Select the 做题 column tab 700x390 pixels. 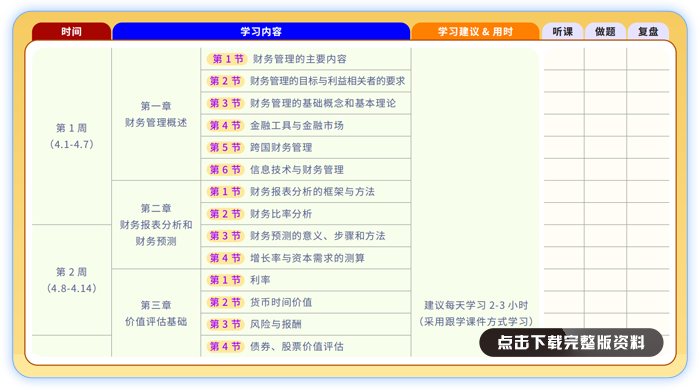pos(605,32)
